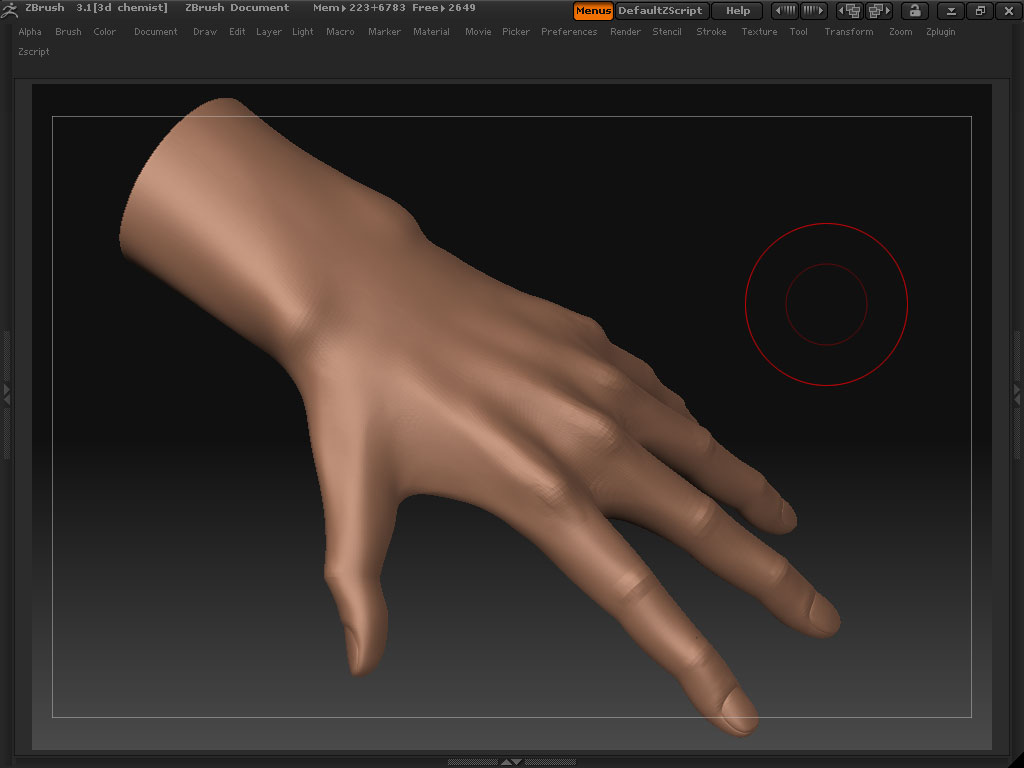Open the Picker menu
This screenshot has width=1024, height=768.
[x=516, y=31]
